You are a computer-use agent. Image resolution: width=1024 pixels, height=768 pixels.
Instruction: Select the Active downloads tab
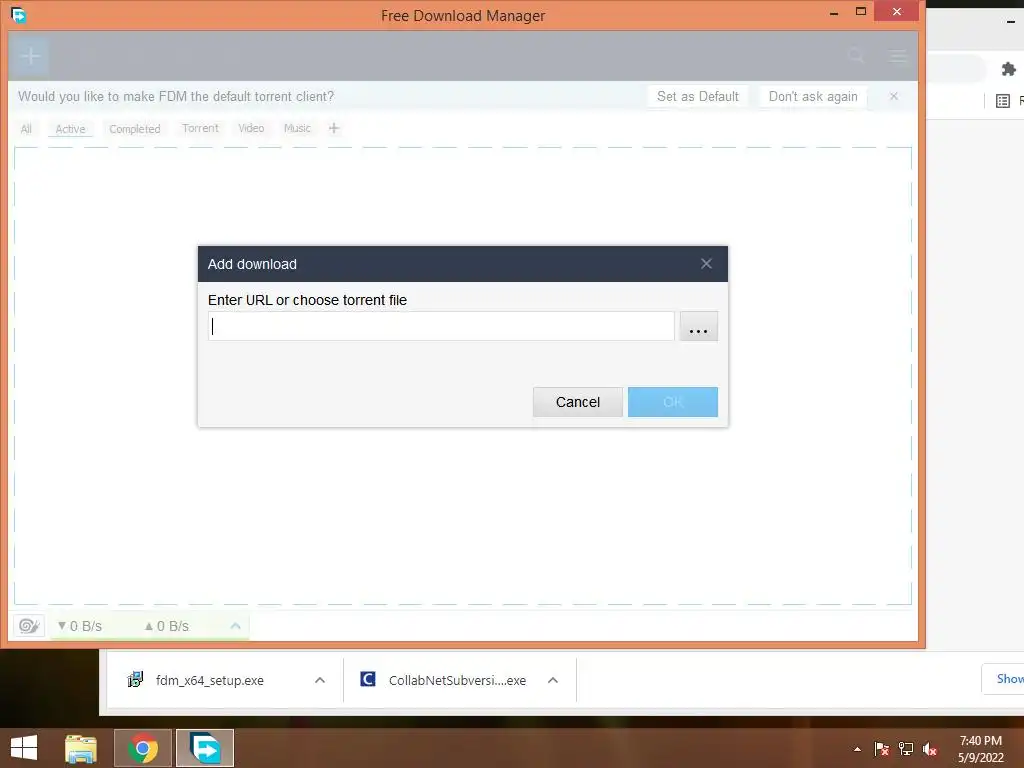coord(71,129)
